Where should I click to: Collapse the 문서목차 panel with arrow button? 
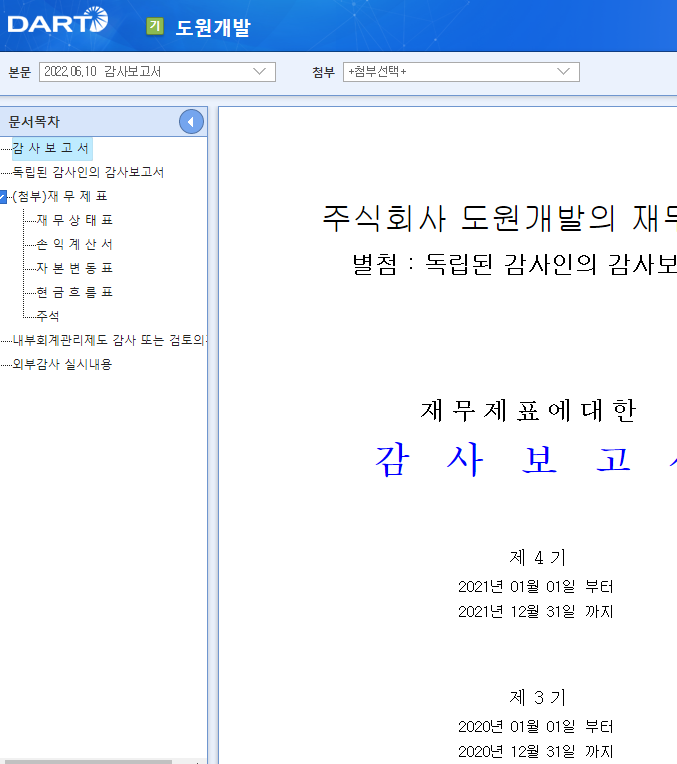tap(191, 122)
